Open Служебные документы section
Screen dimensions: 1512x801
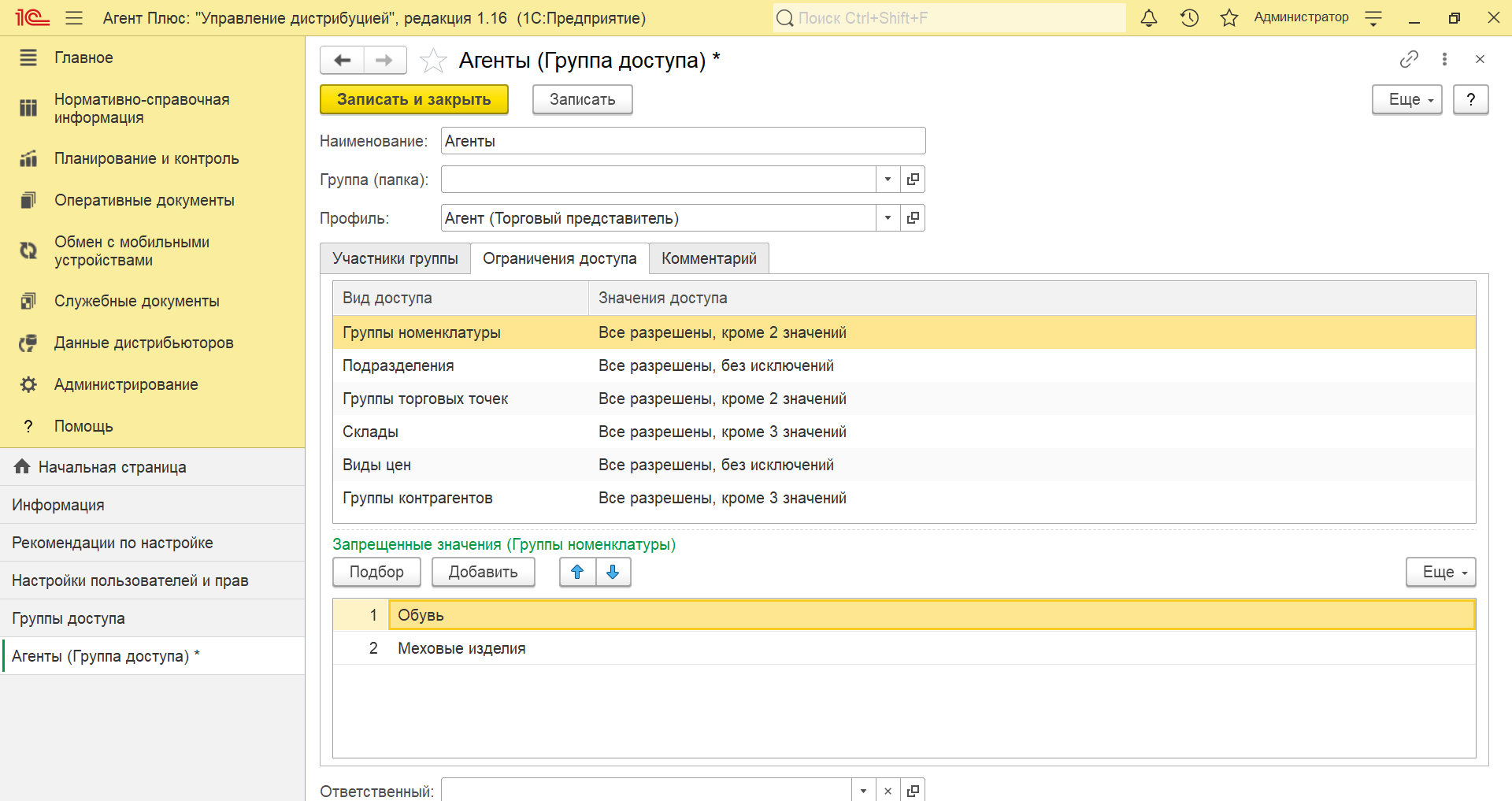[152, 301]
